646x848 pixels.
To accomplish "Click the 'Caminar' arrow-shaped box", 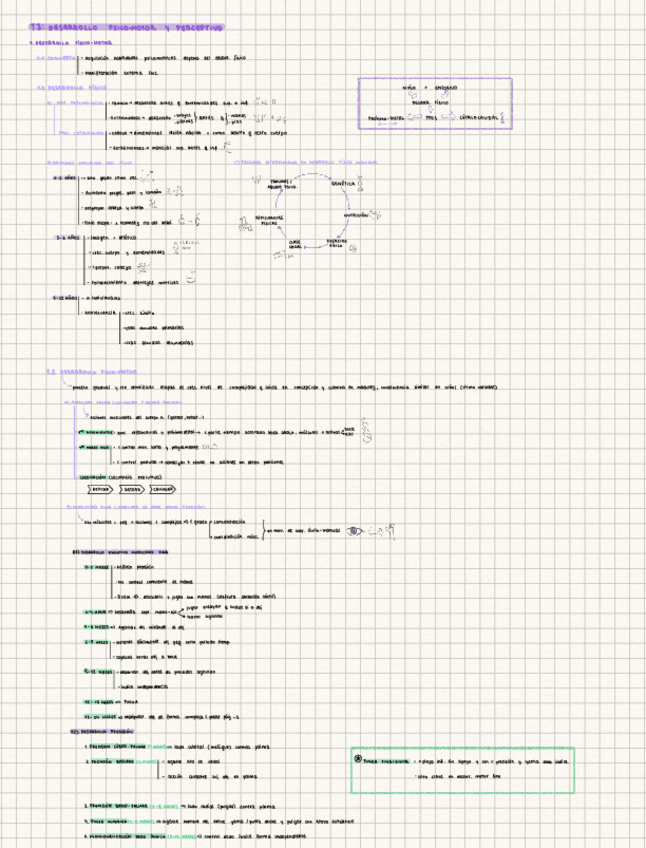I will (164, 489).
